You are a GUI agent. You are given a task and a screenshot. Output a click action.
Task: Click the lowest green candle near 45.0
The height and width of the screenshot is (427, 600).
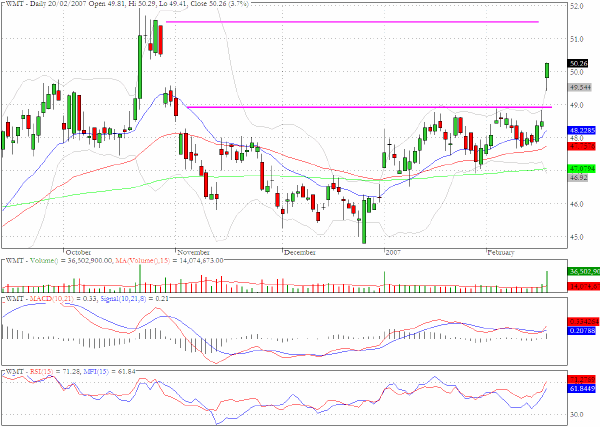(x=364, y=221)
